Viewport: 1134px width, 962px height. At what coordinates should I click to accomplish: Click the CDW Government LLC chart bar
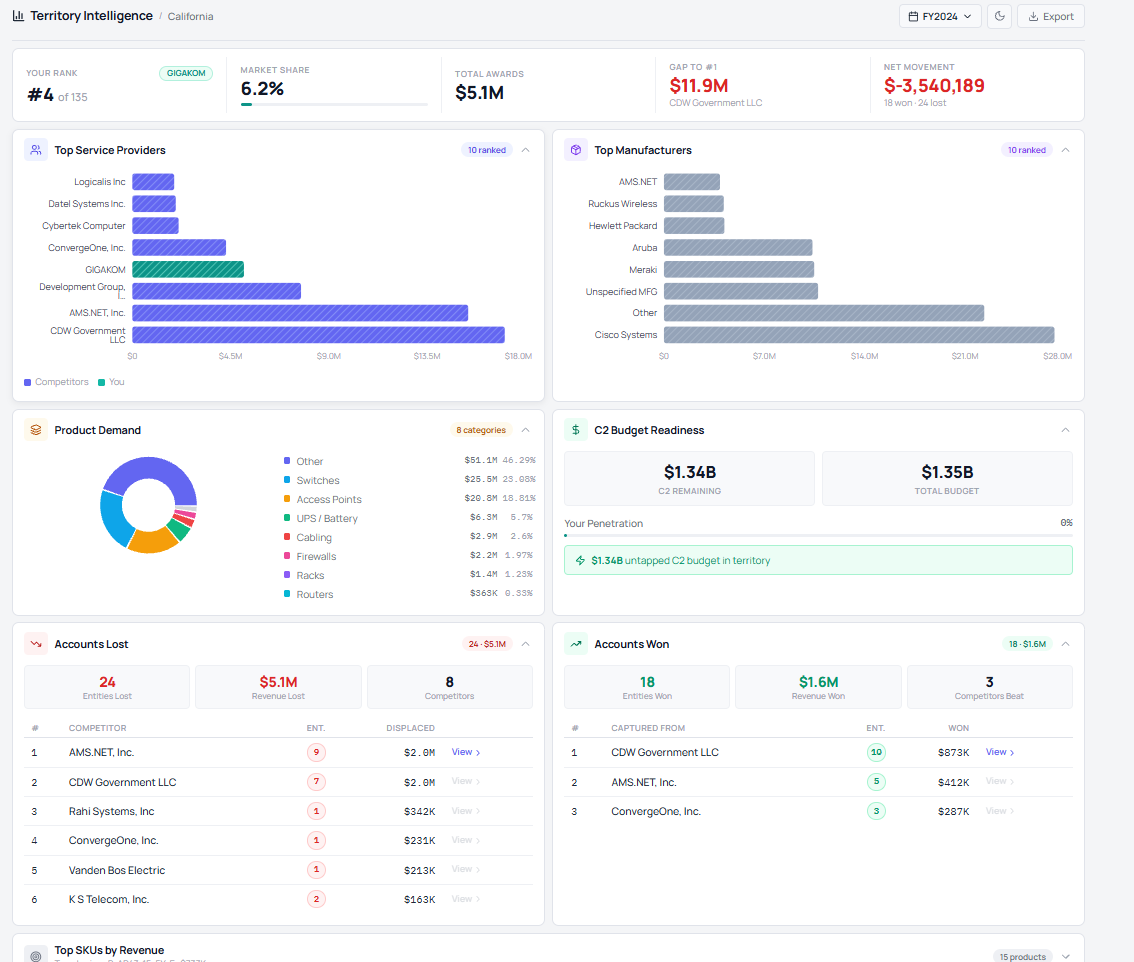pyautogui.click(x=318, y=335)
